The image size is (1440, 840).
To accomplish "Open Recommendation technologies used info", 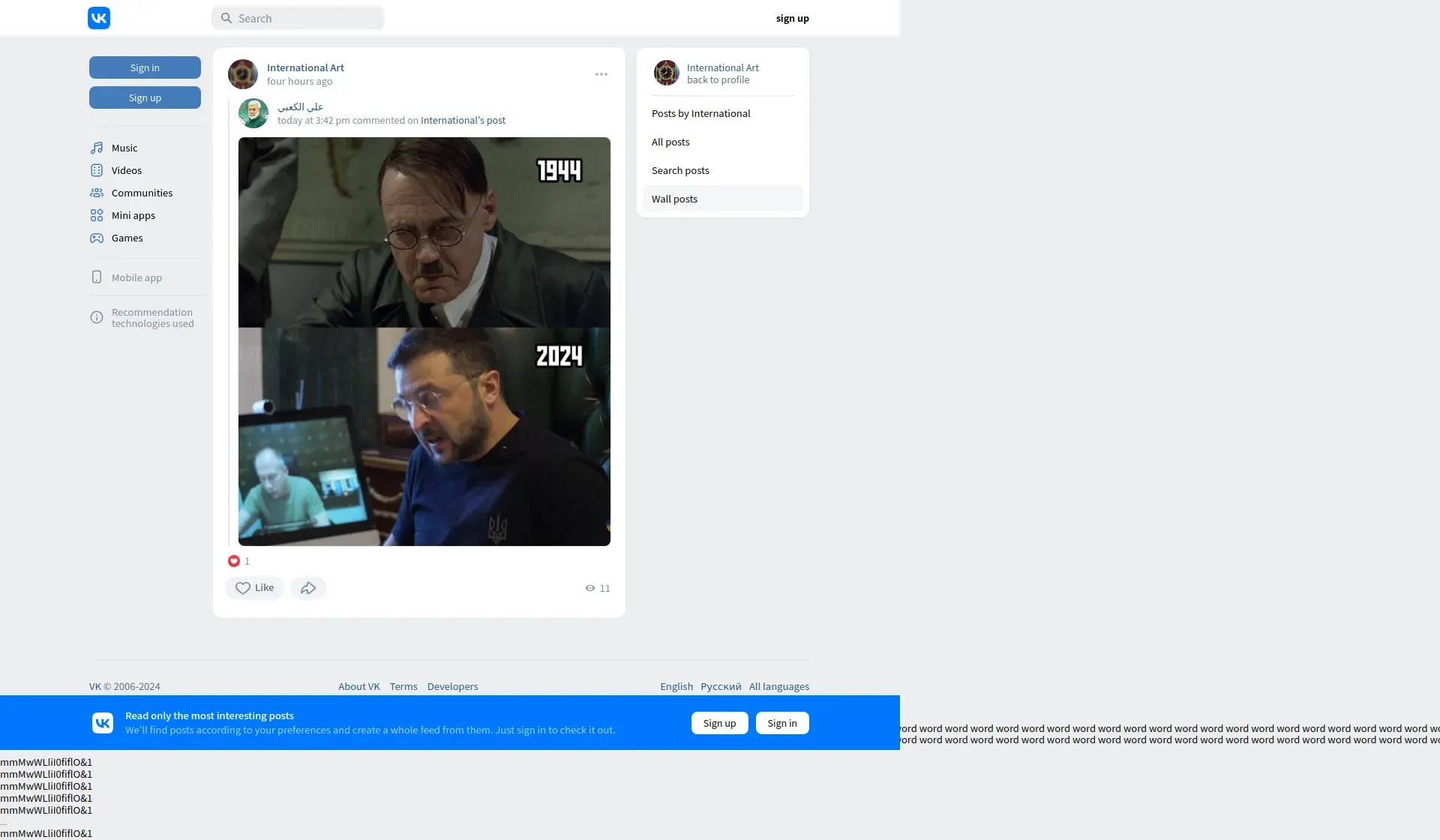I will 152,318.
